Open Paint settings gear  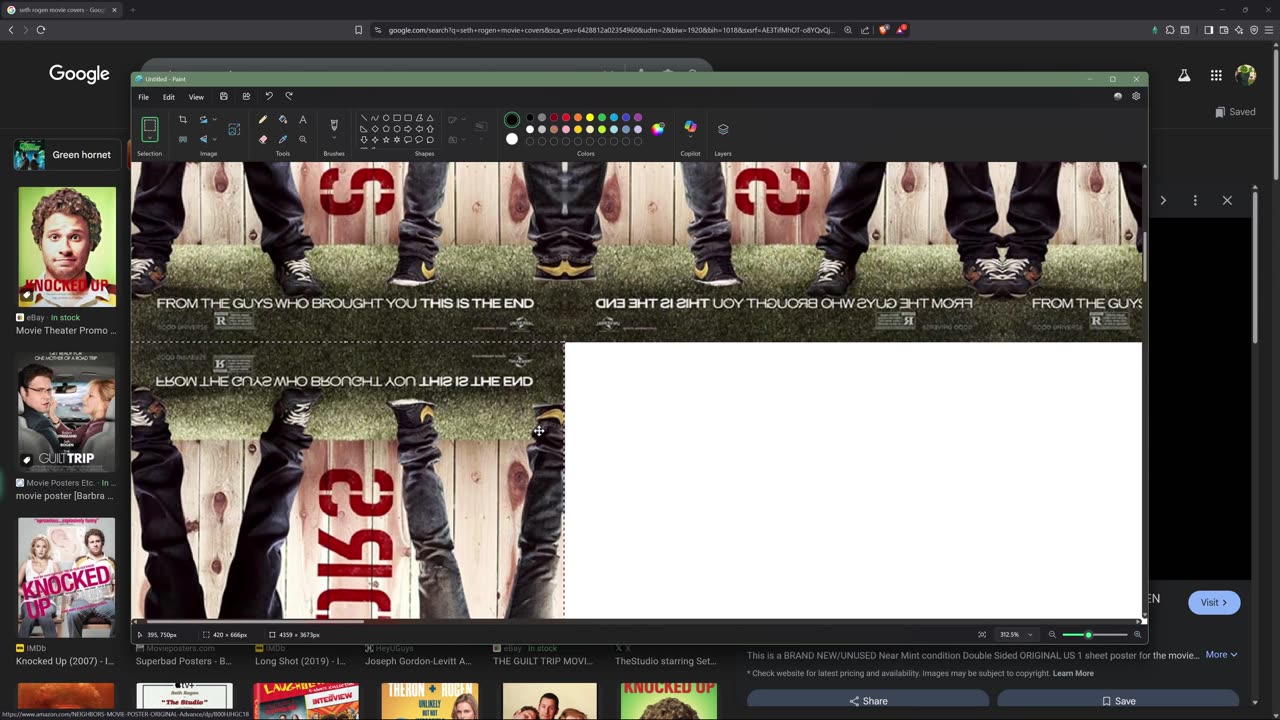pos(1136,96)
